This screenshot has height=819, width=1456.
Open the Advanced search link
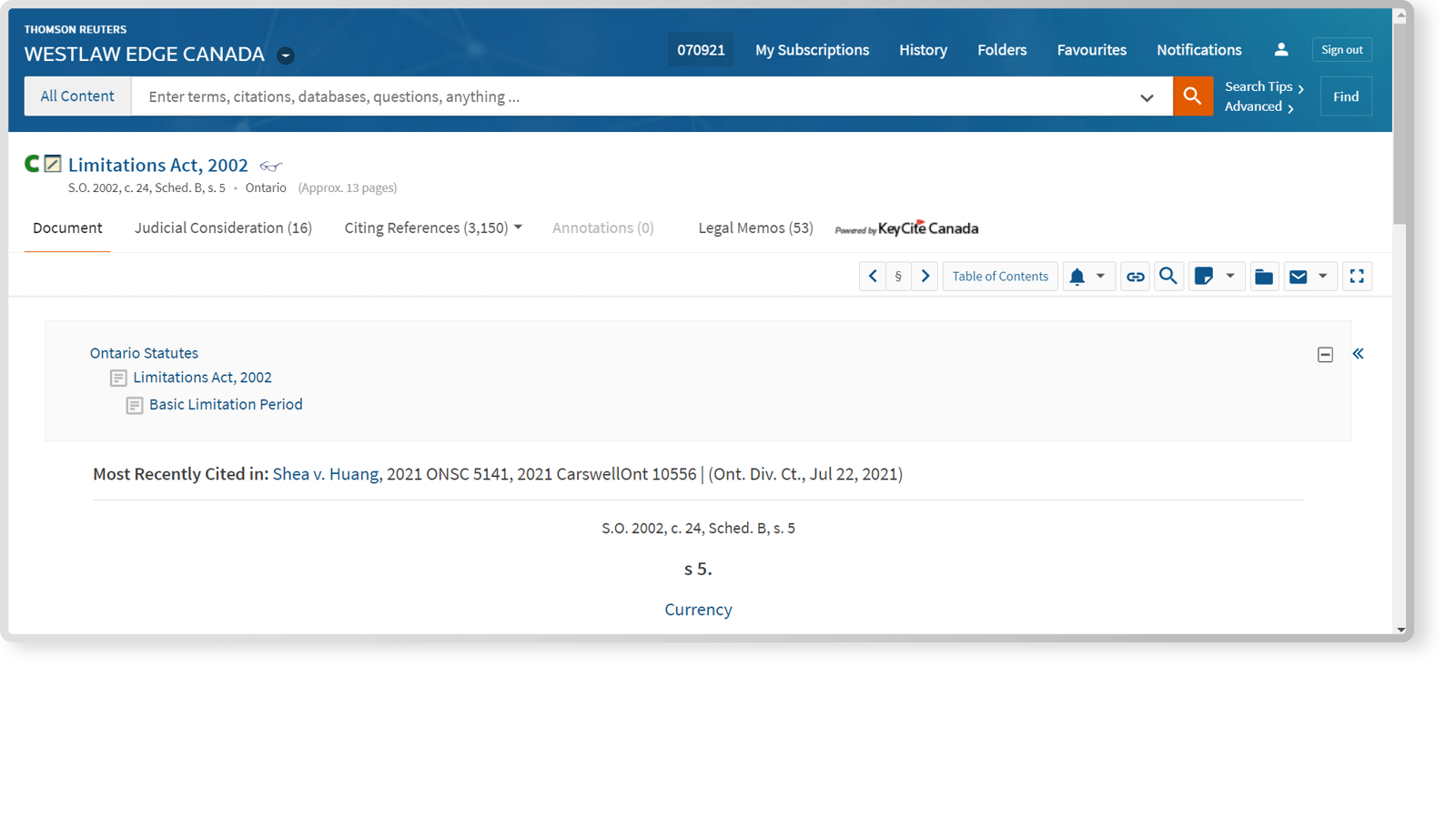click(x=1259, y=106)
